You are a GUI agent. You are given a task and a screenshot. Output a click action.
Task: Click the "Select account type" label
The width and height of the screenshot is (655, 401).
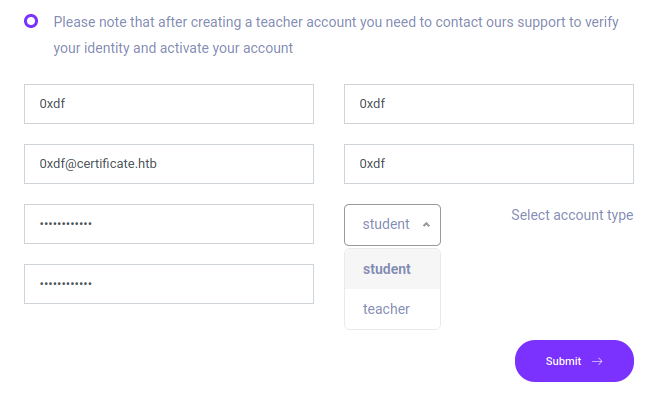pos(571,215)
